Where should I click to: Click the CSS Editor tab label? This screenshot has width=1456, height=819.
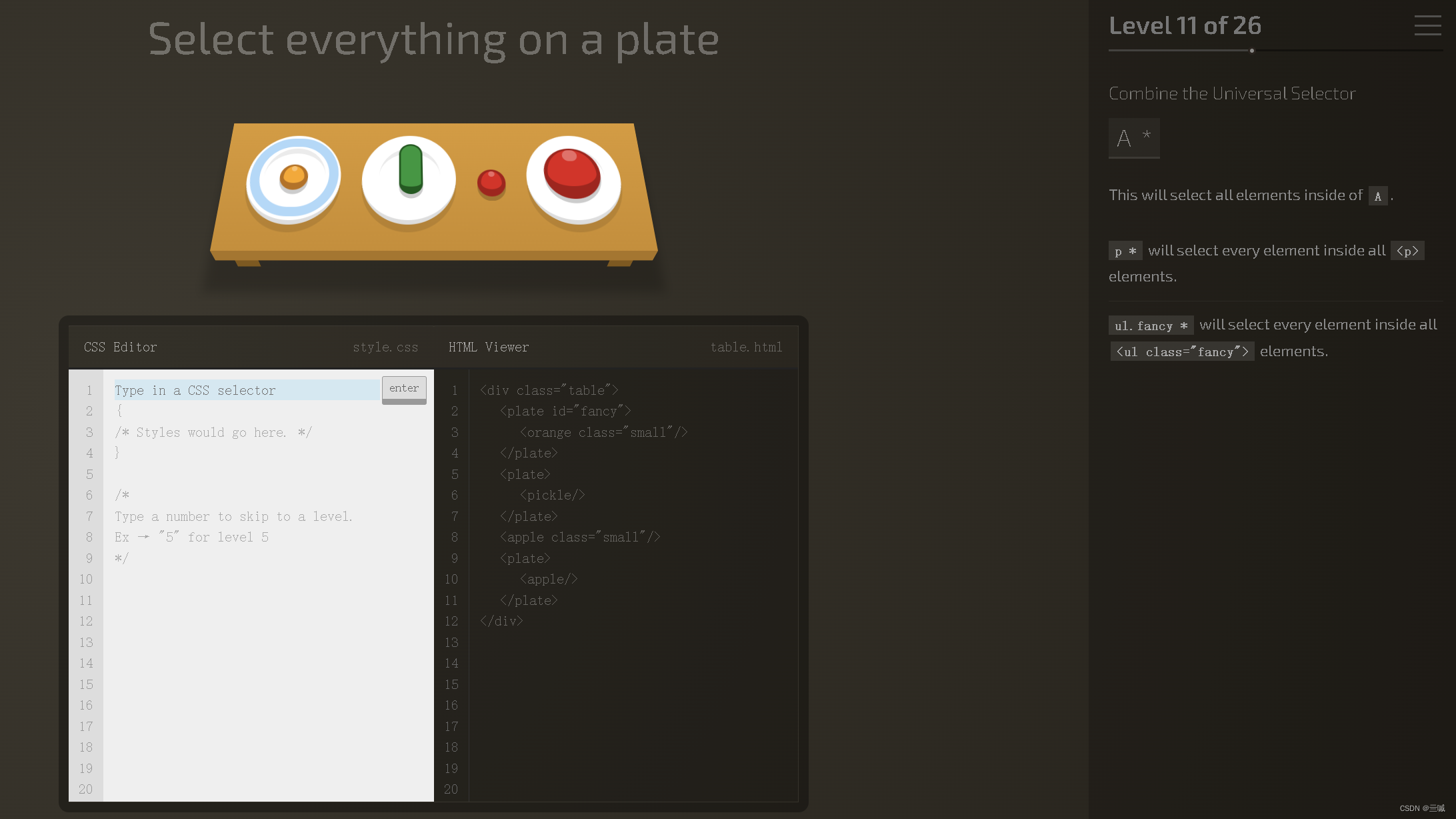click(120, 347)
